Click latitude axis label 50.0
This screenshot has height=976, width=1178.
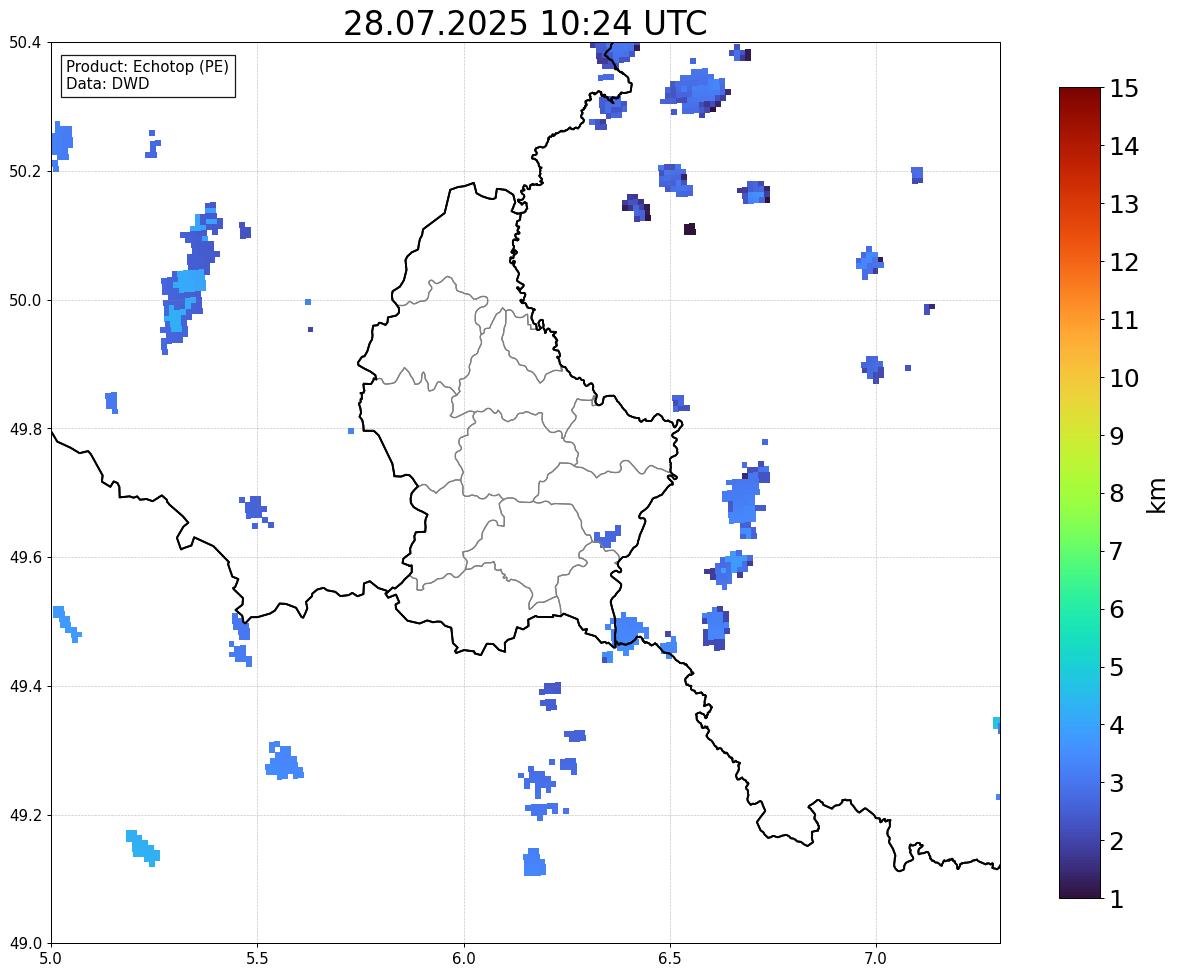tap(26, 301)
